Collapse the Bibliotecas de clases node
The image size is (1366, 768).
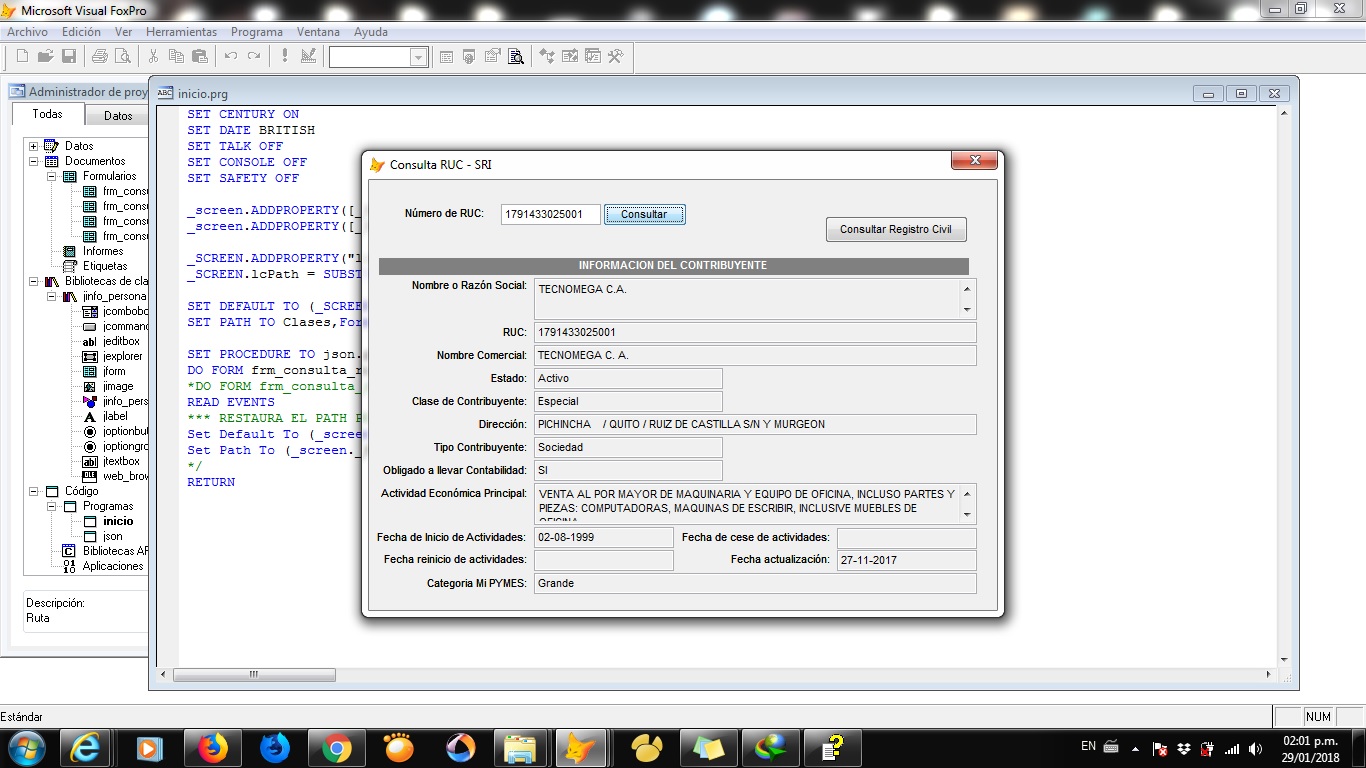[33, 281]
